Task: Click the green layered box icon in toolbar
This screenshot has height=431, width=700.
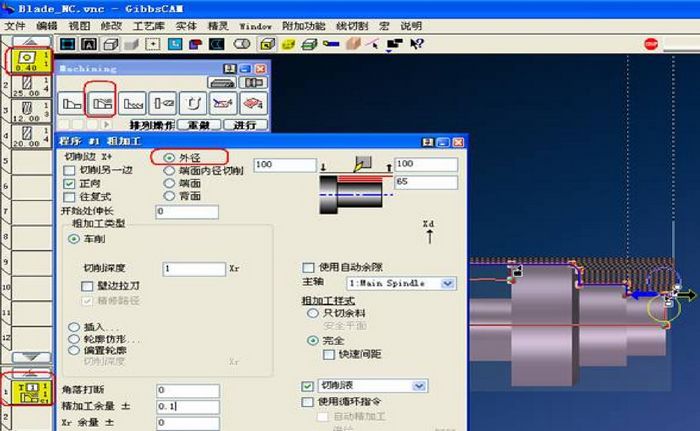Action: click(309, 44)
